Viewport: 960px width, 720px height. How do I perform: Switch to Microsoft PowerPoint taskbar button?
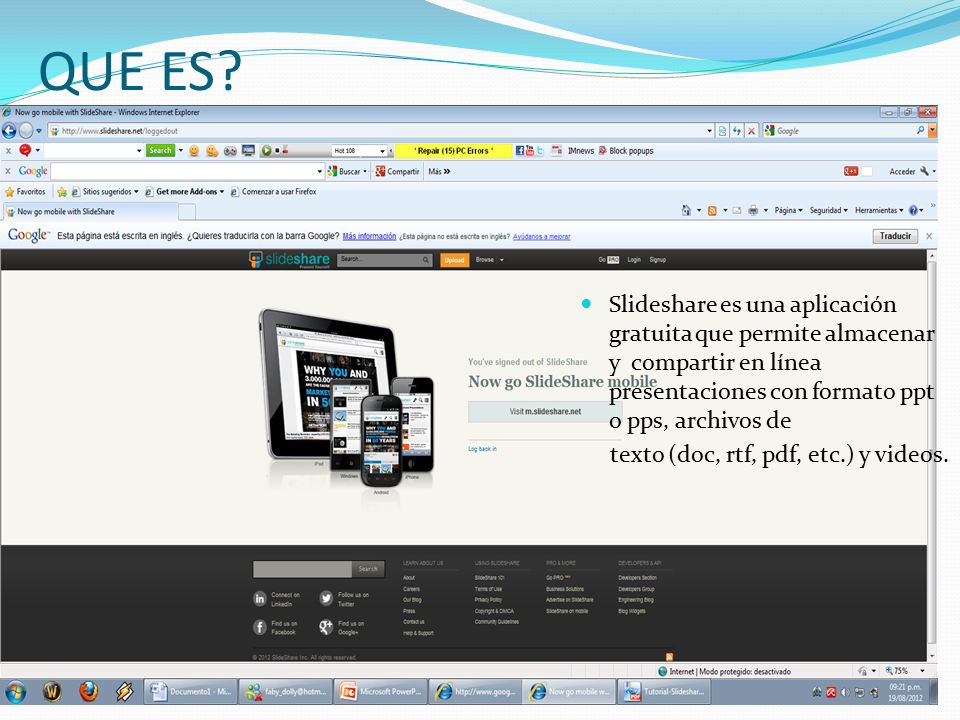(x=380, y=692)
